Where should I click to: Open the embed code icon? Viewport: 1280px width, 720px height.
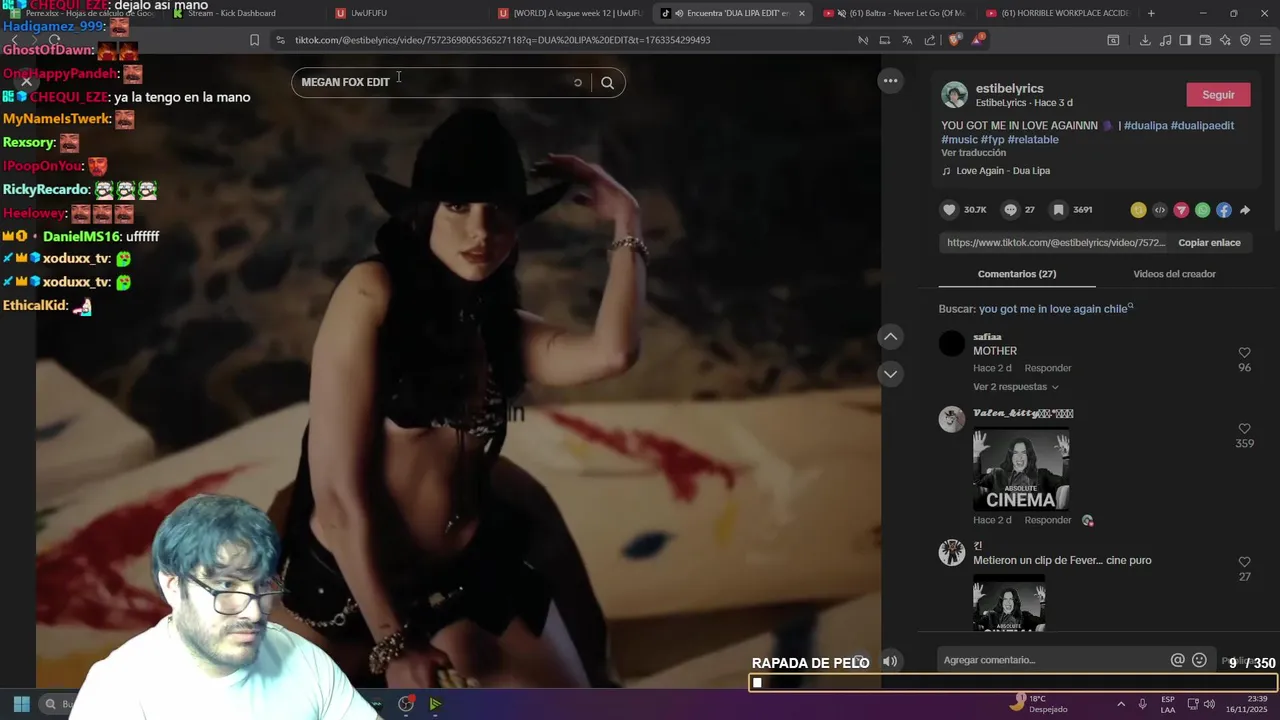(1160, 210)
